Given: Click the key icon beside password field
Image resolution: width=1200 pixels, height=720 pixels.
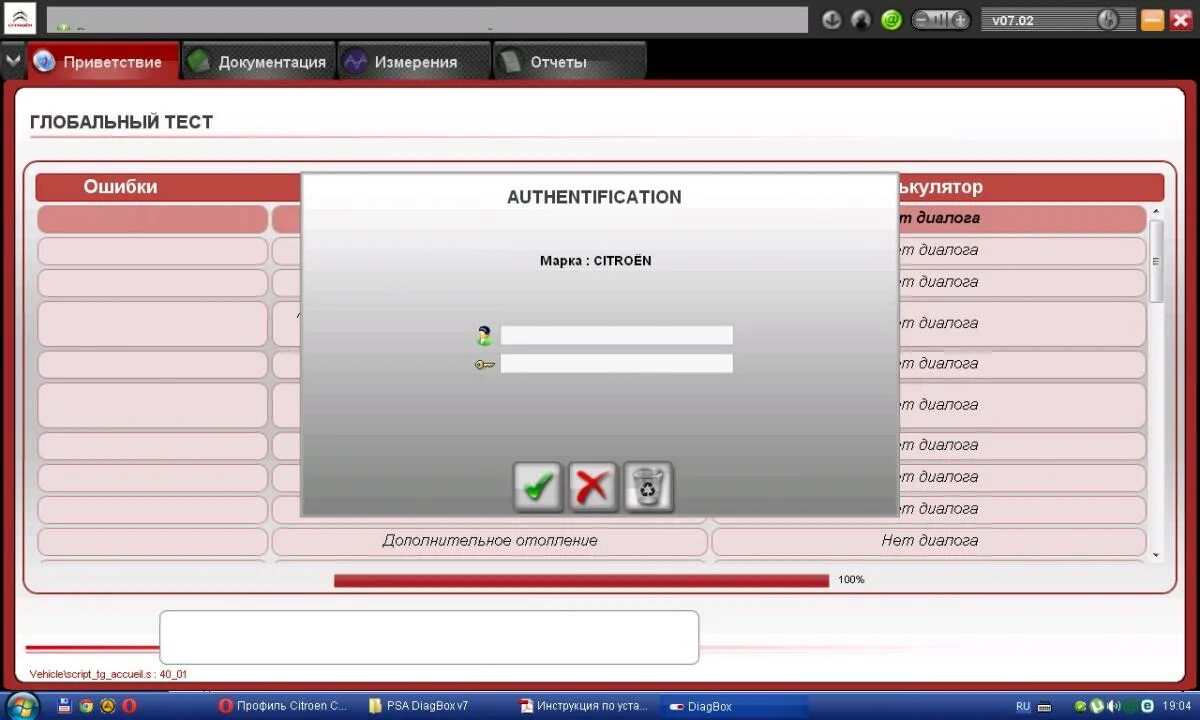Looking at the screenshot, I should pos(485,365).
